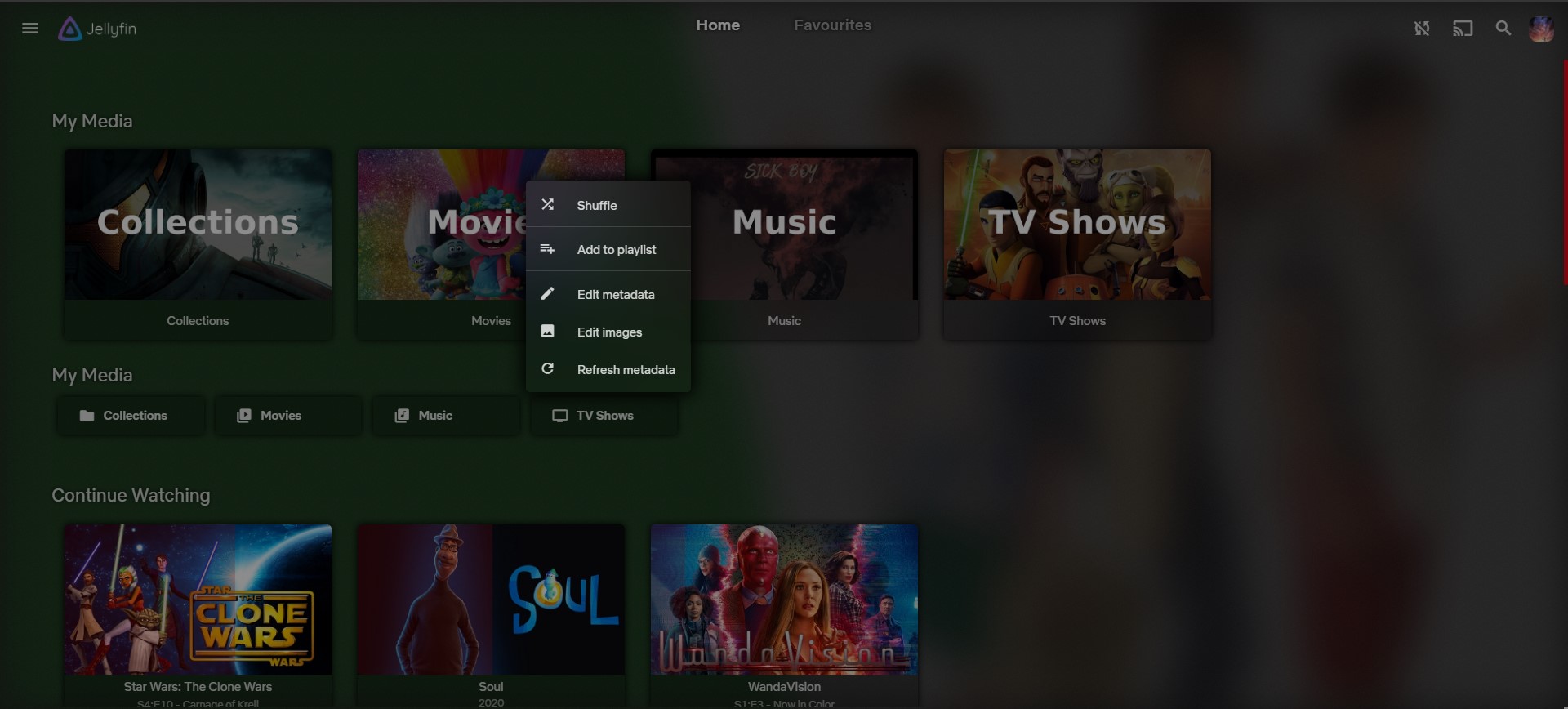The height and width of the screenshot is (709, 1568).
Task: Switch to the Favourites tab
Action: coord(833,25)
